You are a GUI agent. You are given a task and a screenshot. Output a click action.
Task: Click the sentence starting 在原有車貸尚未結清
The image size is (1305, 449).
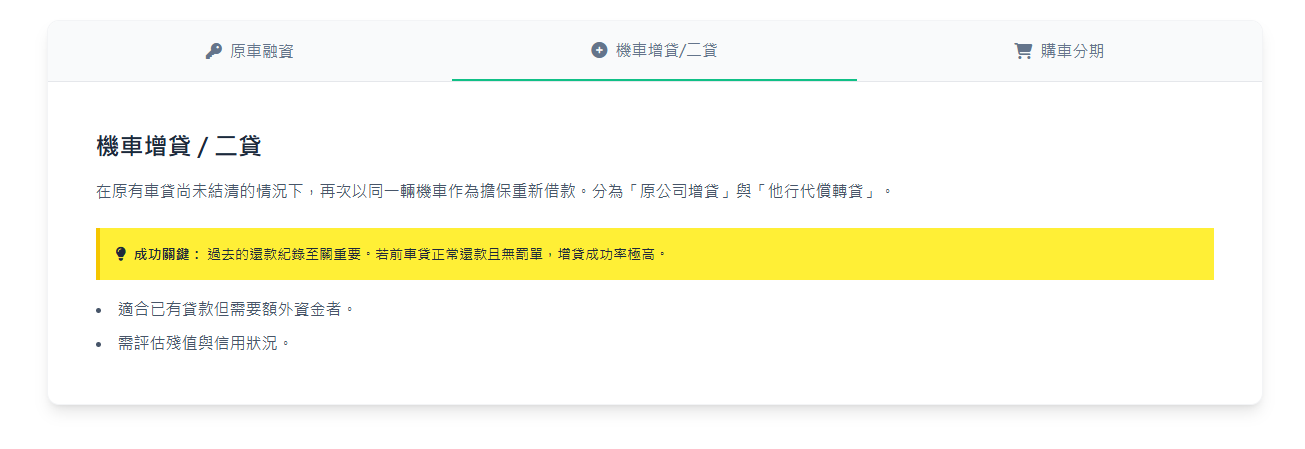340,191
